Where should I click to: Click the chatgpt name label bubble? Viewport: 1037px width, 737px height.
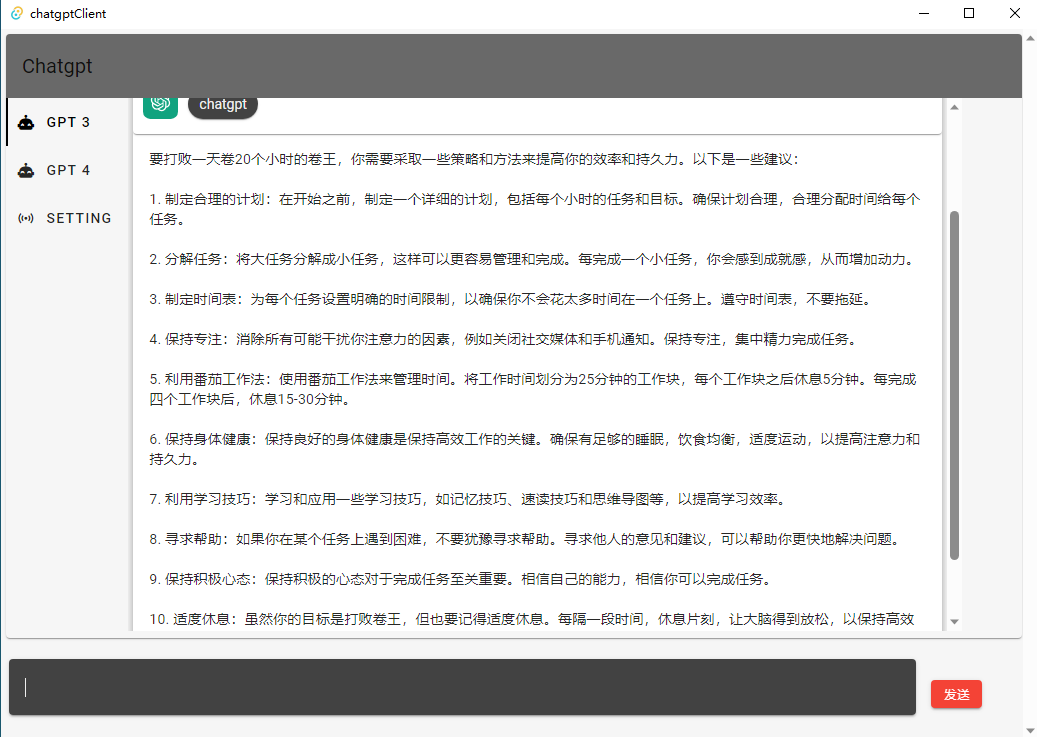222,104
